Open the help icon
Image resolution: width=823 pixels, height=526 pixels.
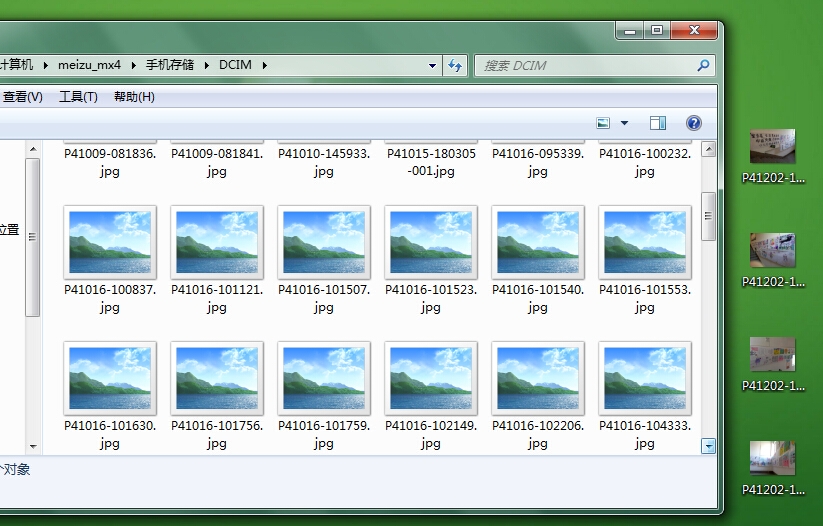coord(693,123)
